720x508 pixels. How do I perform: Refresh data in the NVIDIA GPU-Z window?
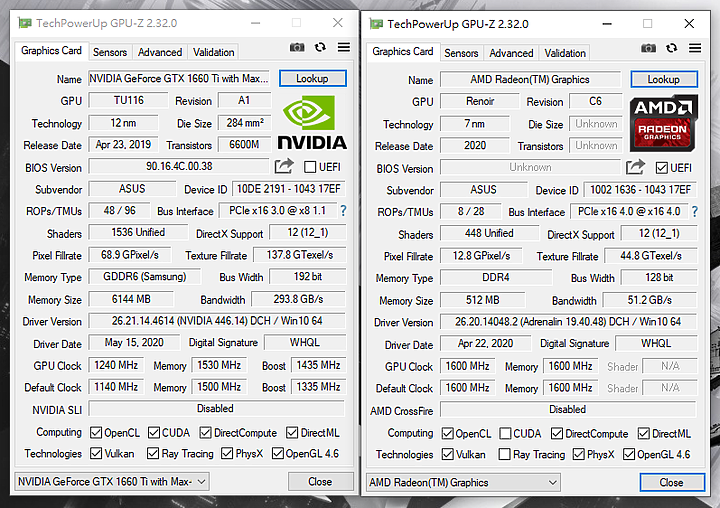pos(320,47)
